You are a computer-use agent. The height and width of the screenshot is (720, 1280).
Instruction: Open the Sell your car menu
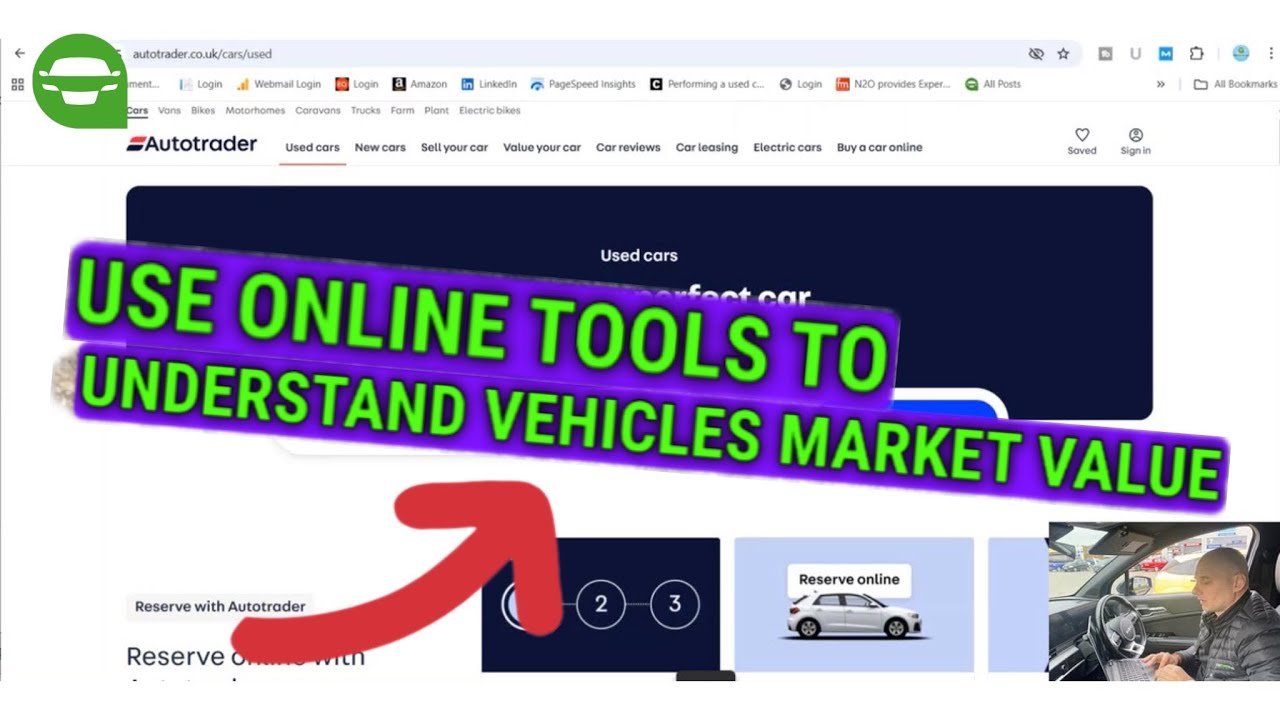pyautogui.click(x=454, y=147)
